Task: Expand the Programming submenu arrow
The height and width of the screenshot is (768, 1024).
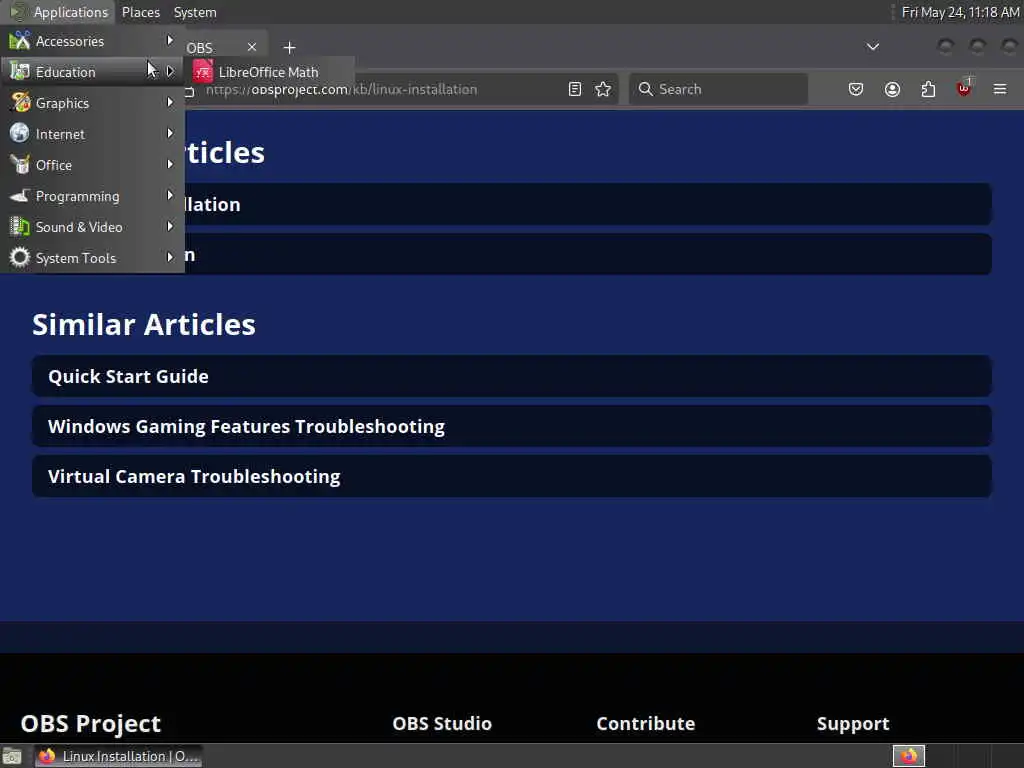Action: 170,195
